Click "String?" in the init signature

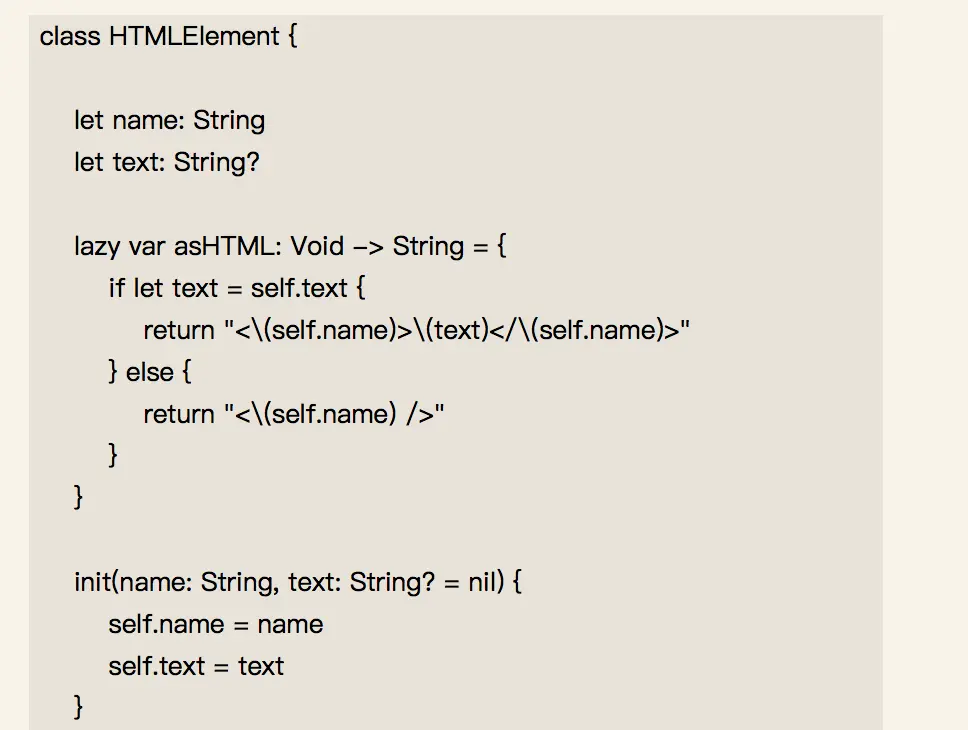coord(391,582)
